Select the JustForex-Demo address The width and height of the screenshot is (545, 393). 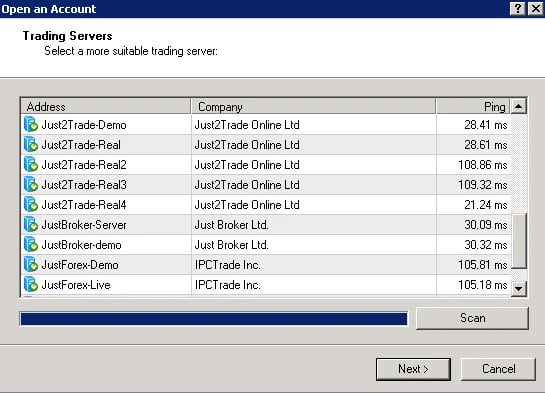pyautogui.click(x=80, y=265)
